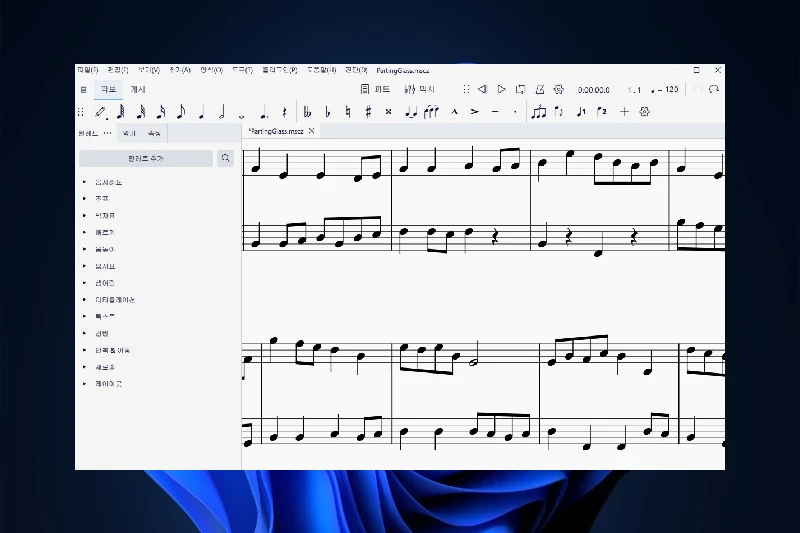The image size is (800, 533).
Task: Open the search palettes magnifier
Action: coord(226,158)
